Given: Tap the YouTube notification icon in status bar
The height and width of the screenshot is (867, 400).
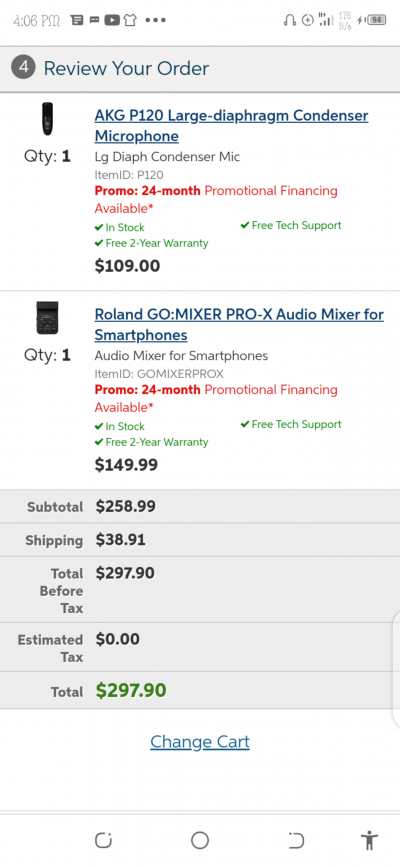Looking at the screenshot, I should (x=112, y=20).
